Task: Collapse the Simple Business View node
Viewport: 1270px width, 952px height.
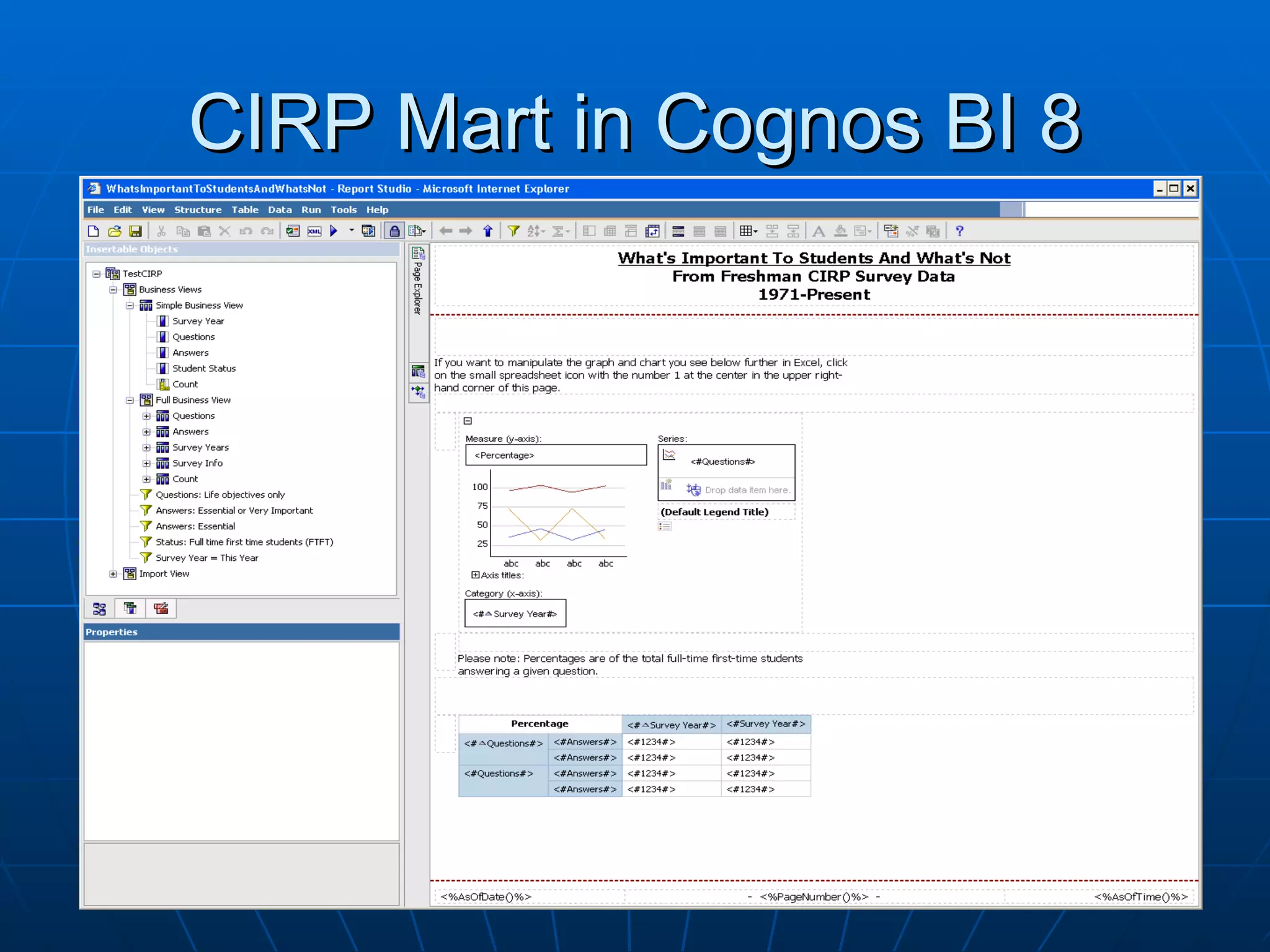Action: (130, 306)
